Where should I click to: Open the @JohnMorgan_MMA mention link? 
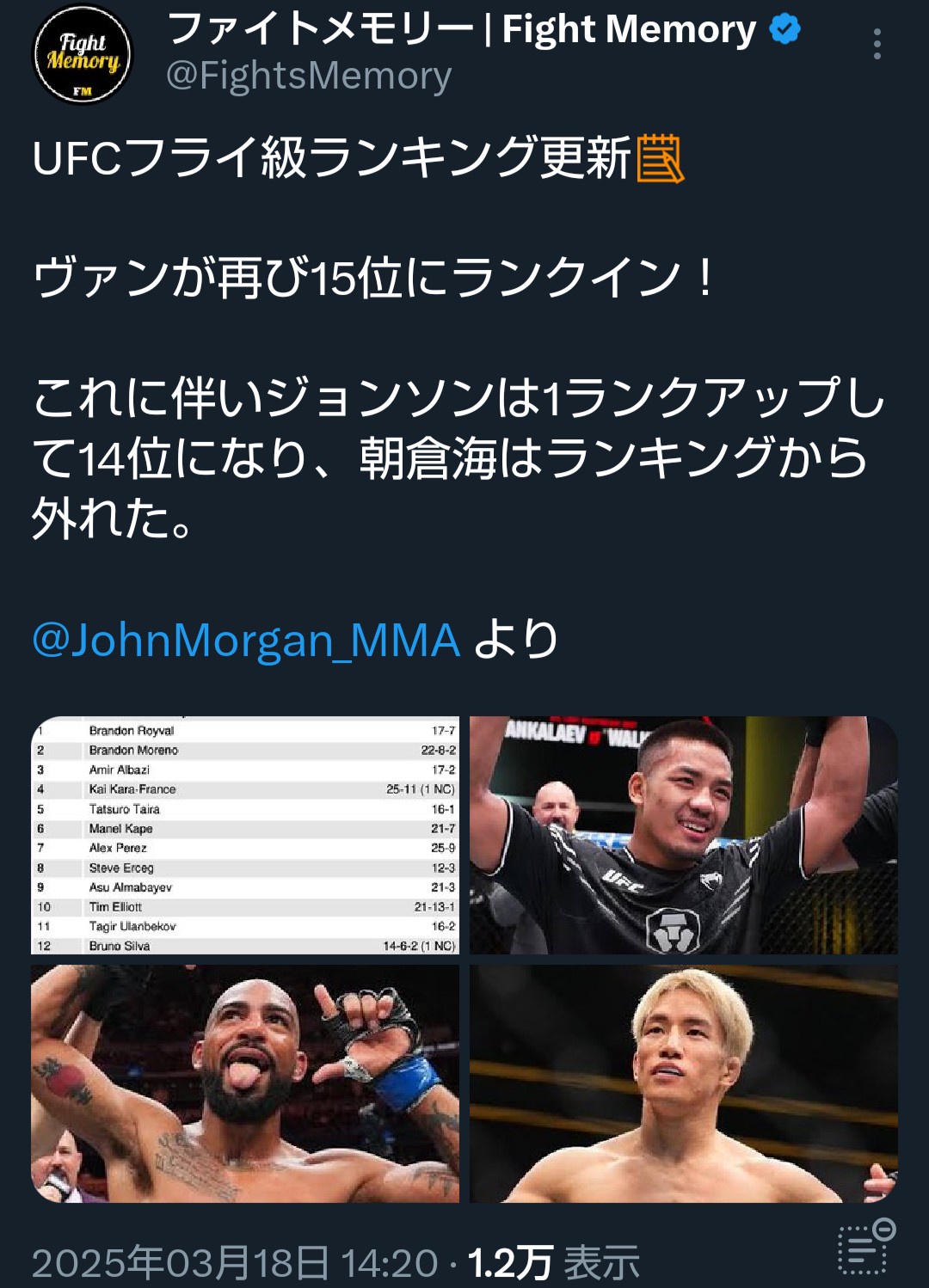coord(246,641)
